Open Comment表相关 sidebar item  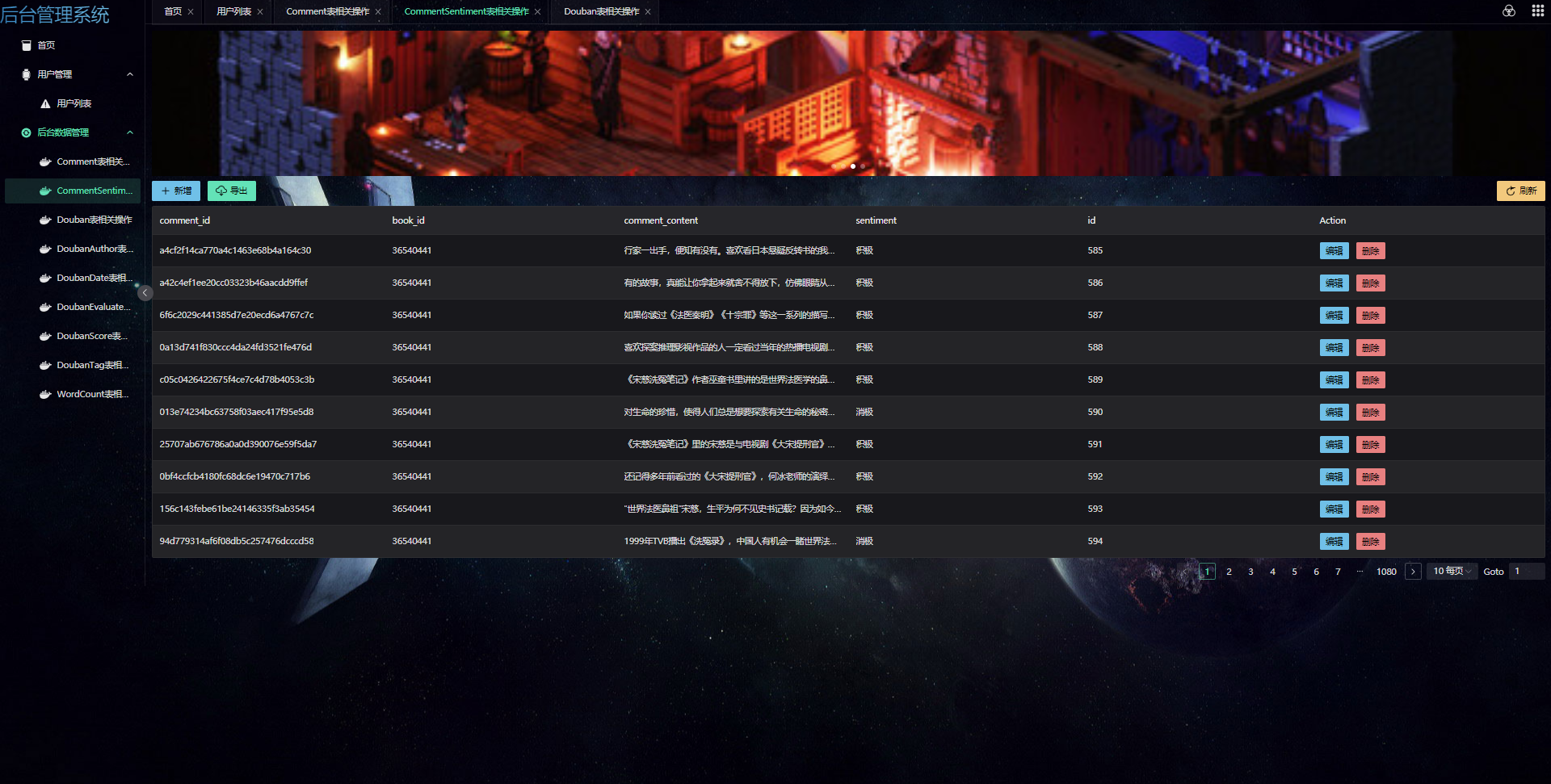pyautogui.click(x=73, y=161)
